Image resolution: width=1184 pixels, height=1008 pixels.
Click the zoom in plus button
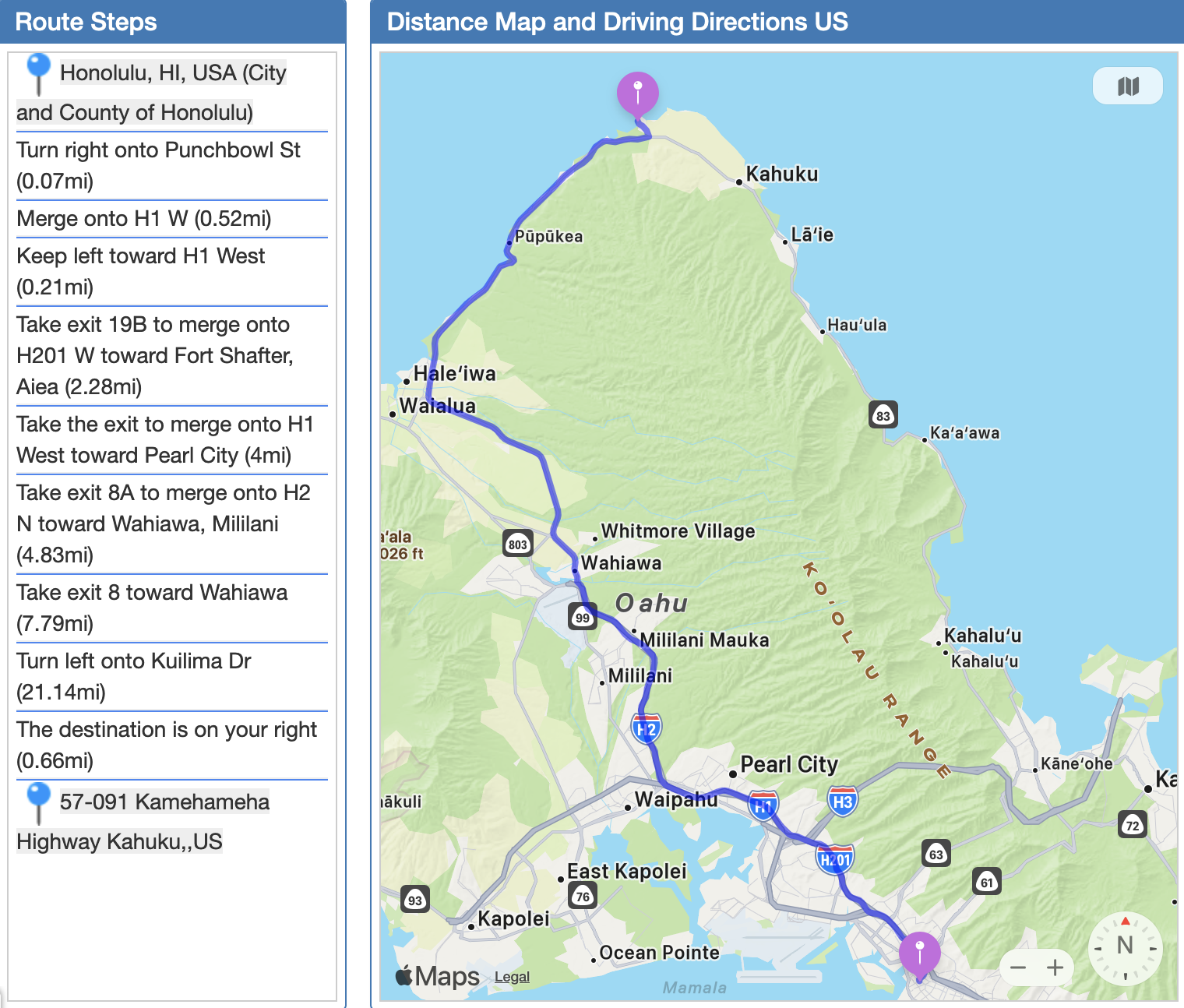(1055, 967)
